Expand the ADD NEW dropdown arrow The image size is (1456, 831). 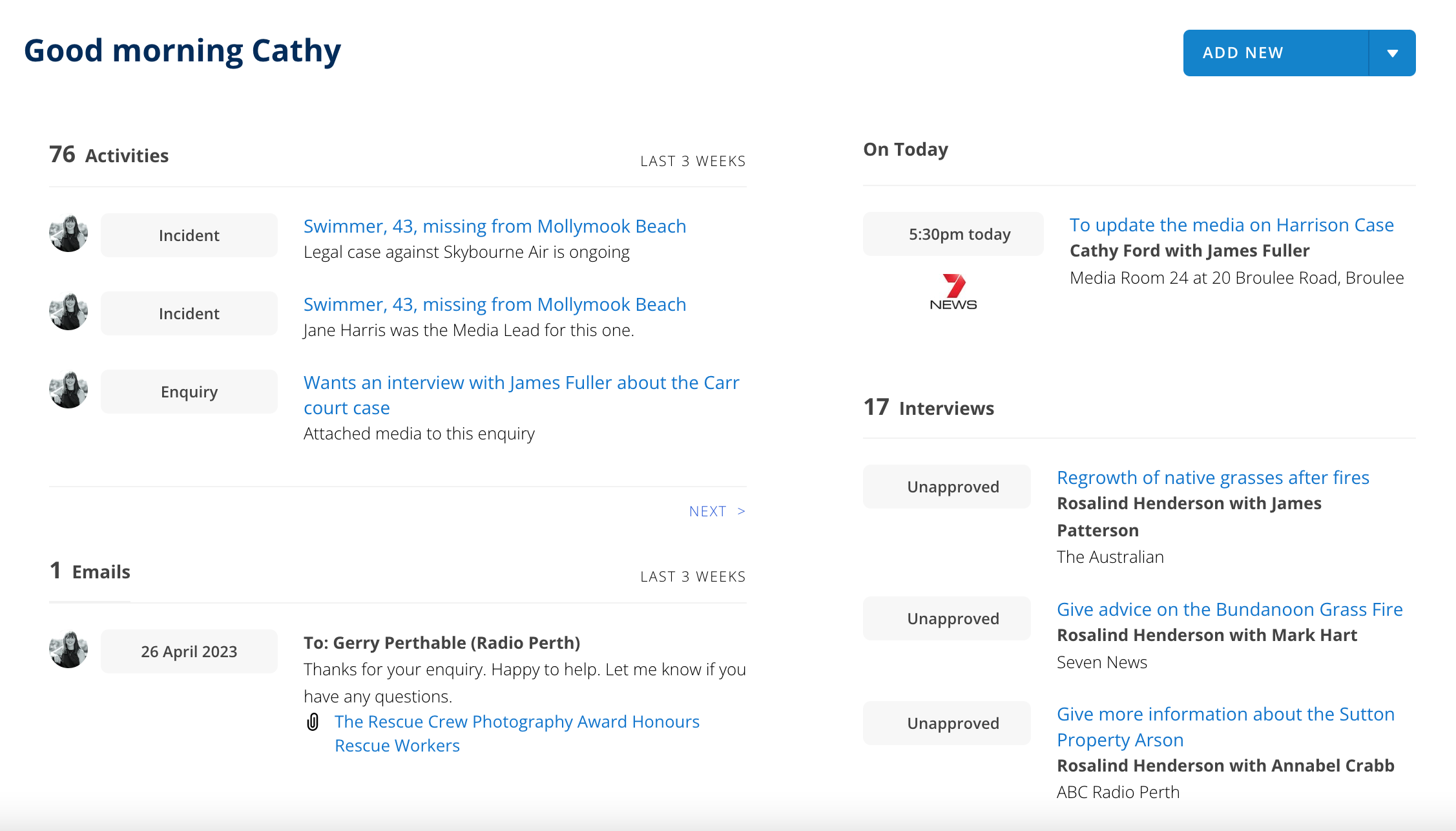click(x=1392, y=53)
